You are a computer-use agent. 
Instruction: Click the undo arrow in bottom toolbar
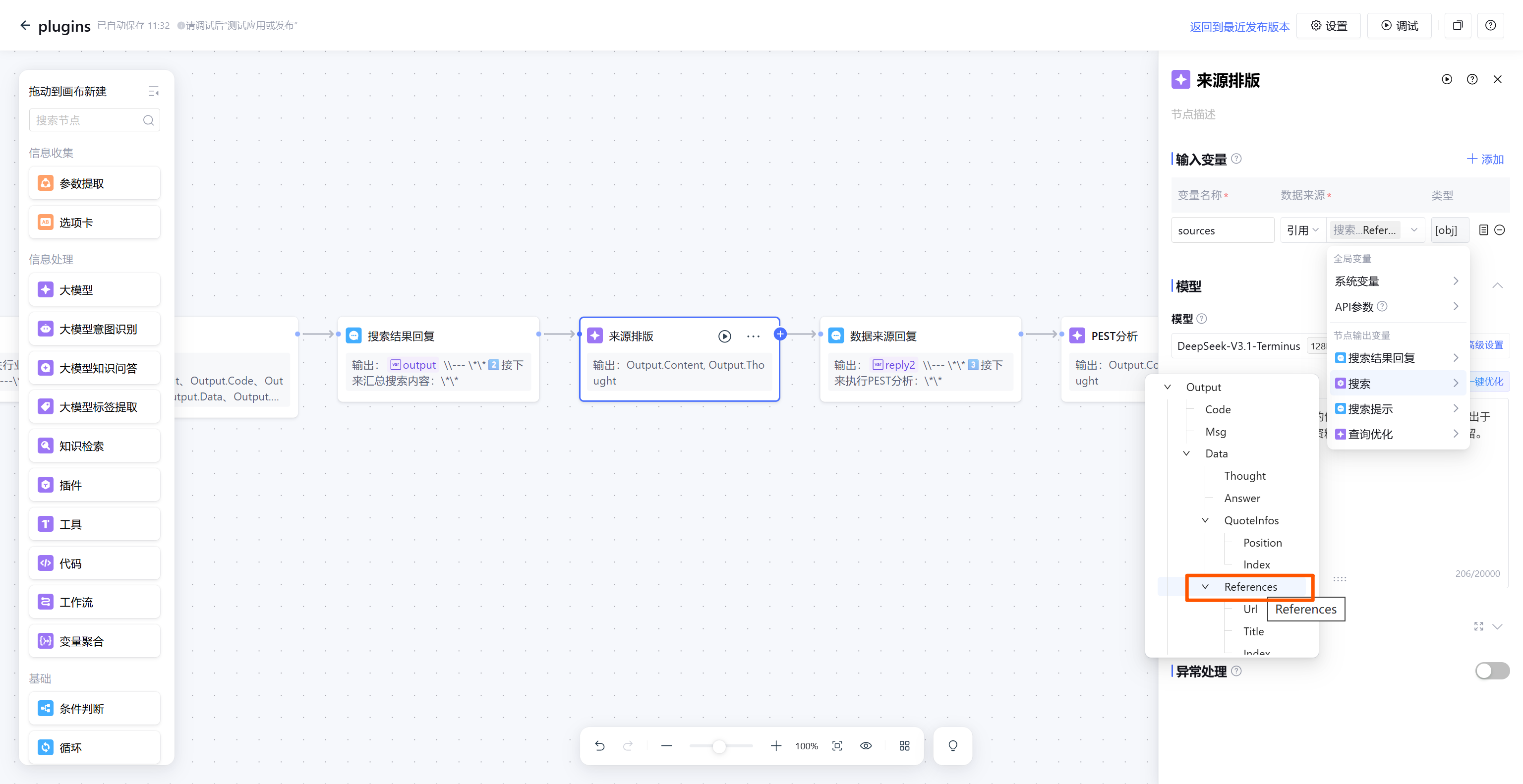click(x=599, y=746)
